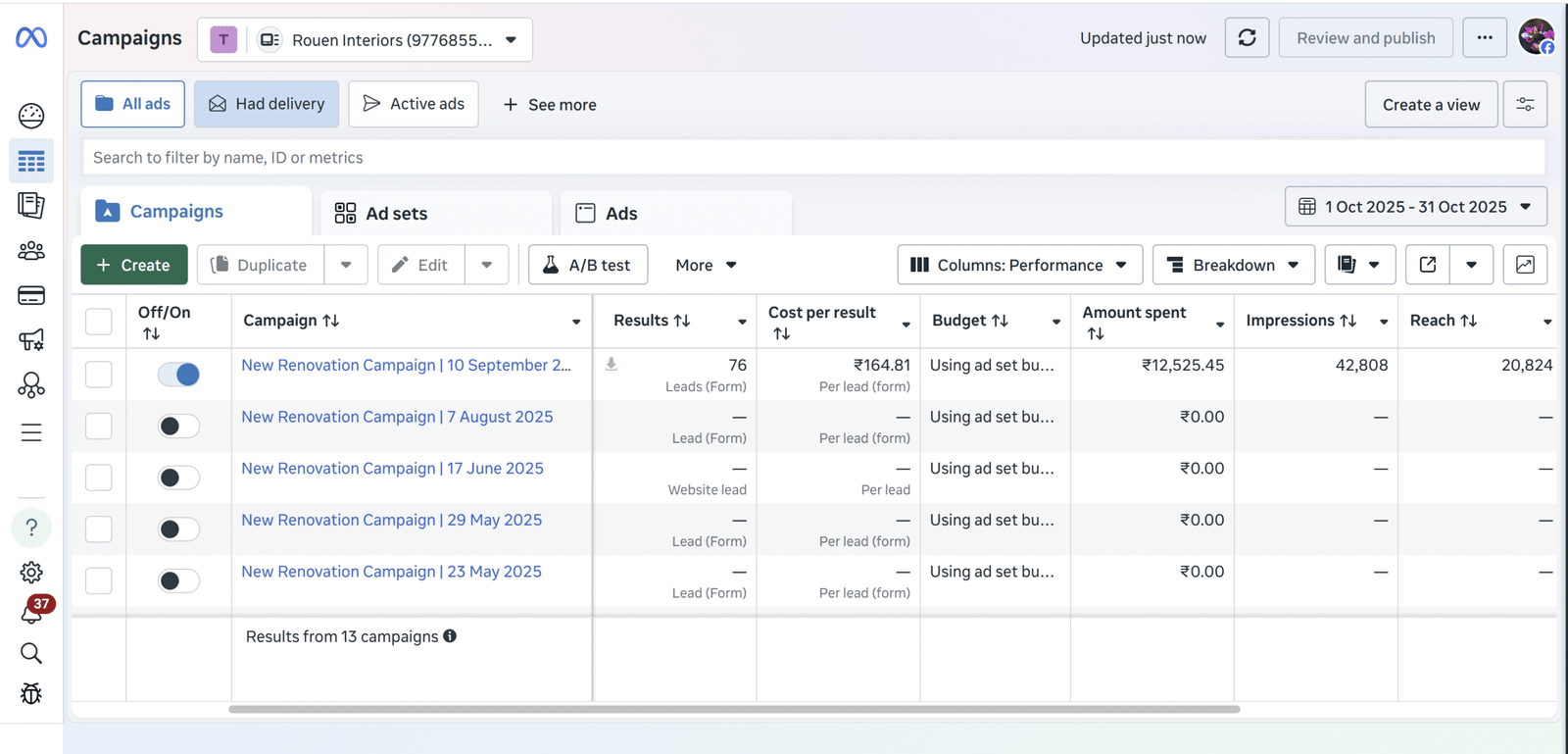The height and width of the screenshot is (754, 1568).
Task: Open the notifications bell icon
Action: [x=31, y=613]
